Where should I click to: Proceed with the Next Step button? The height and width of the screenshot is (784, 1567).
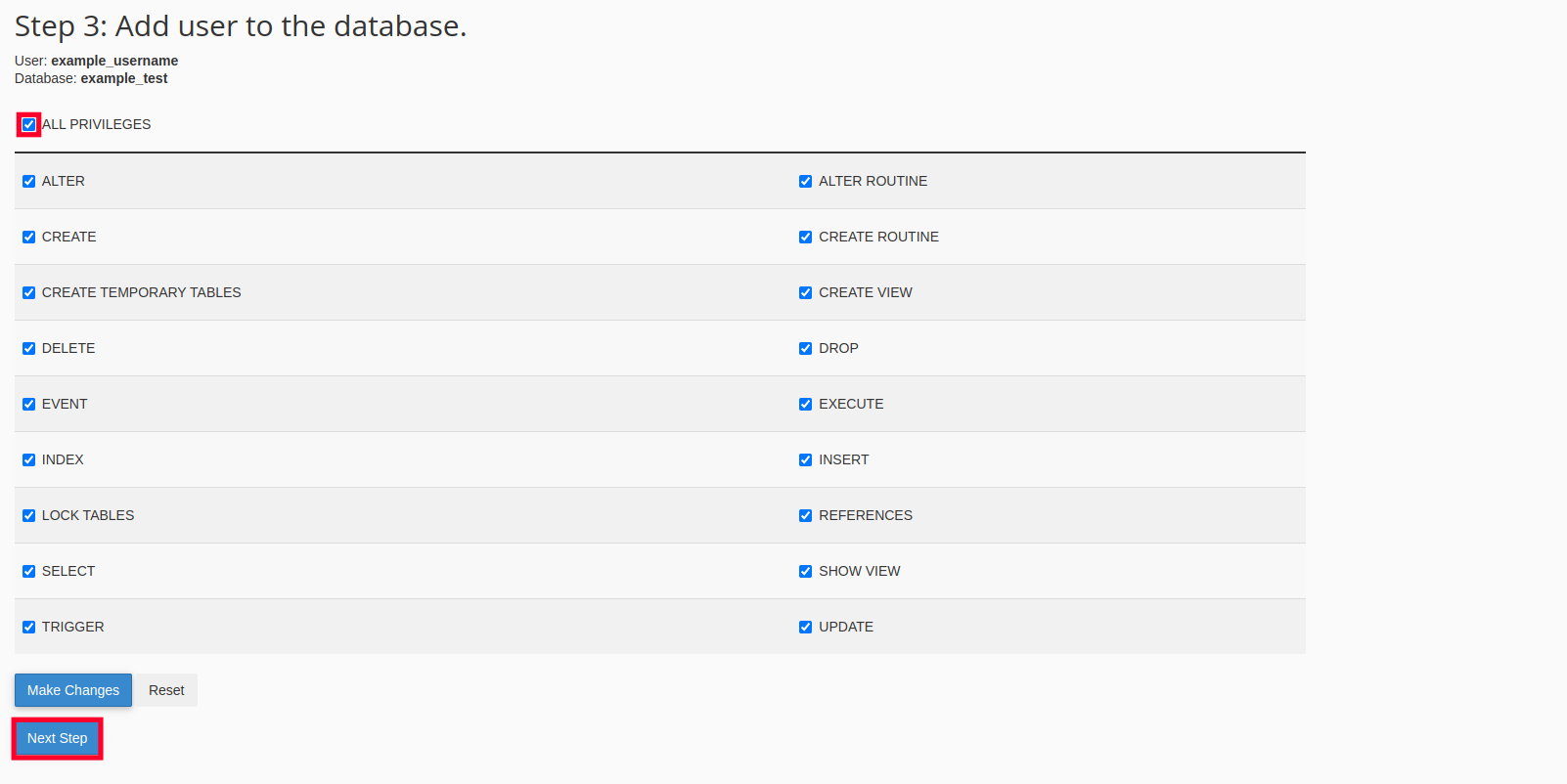[58, 738]
